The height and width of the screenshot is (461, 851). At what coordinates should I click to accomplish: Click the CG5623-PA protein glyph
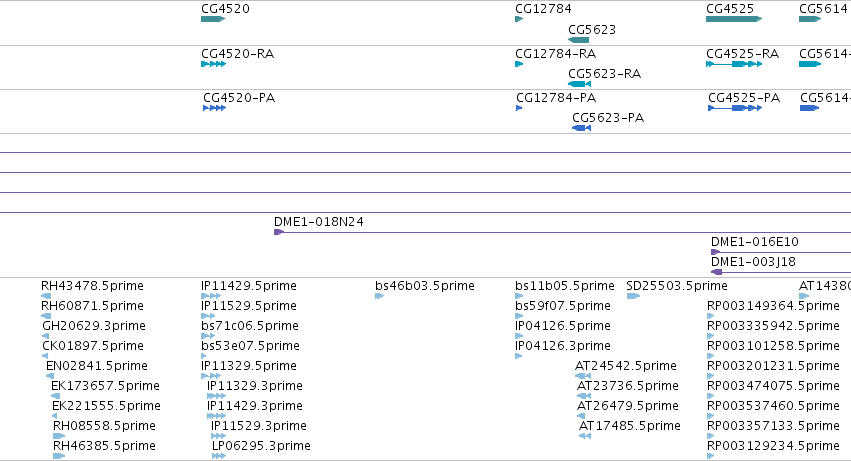coord(581,128)
